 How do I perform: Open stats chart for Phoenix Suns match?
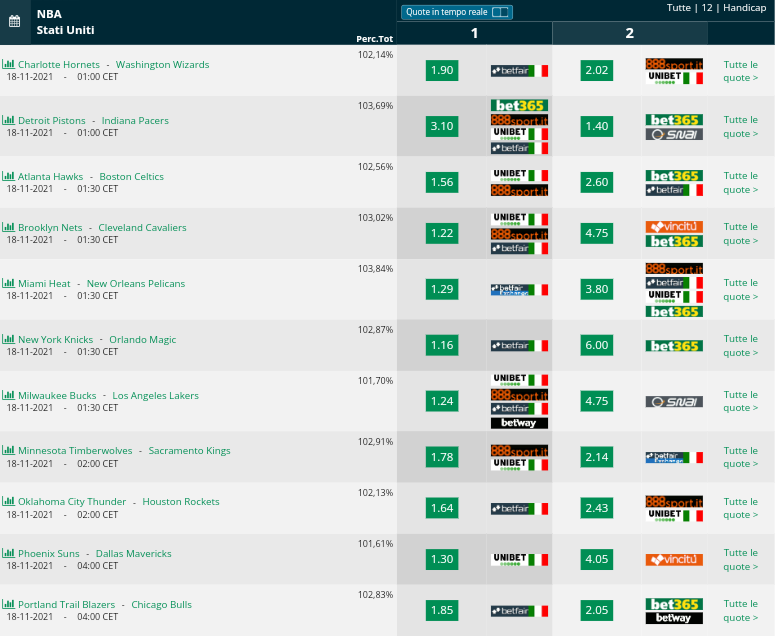pyautogui.click(x=8, y=553)
